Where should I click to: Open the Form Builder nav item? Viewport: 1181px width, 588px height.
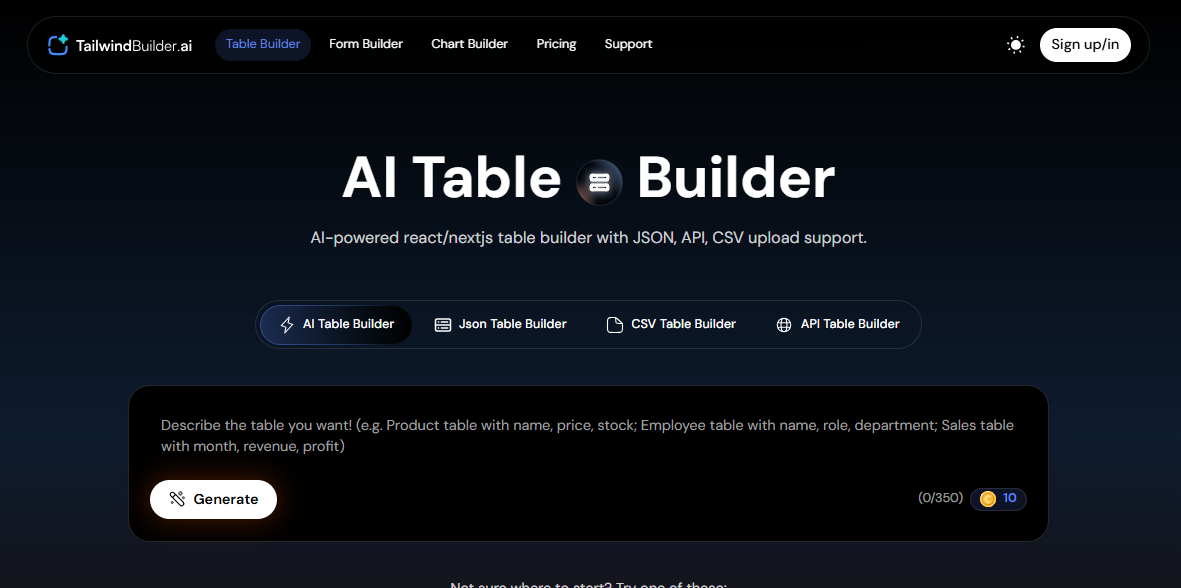click(x=366, y=44)
